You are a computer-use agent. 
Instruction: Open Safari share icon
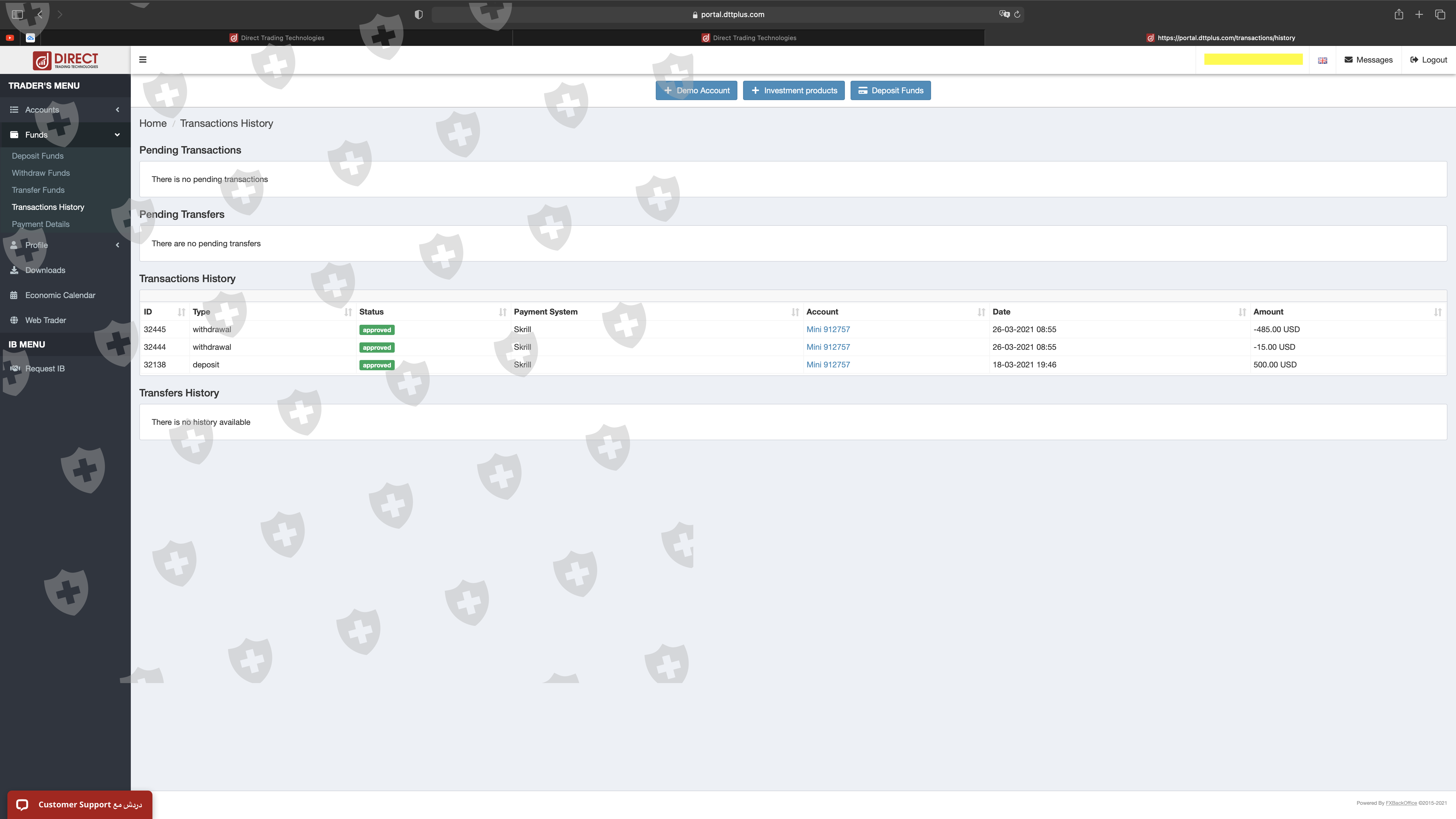point(1398,15)
